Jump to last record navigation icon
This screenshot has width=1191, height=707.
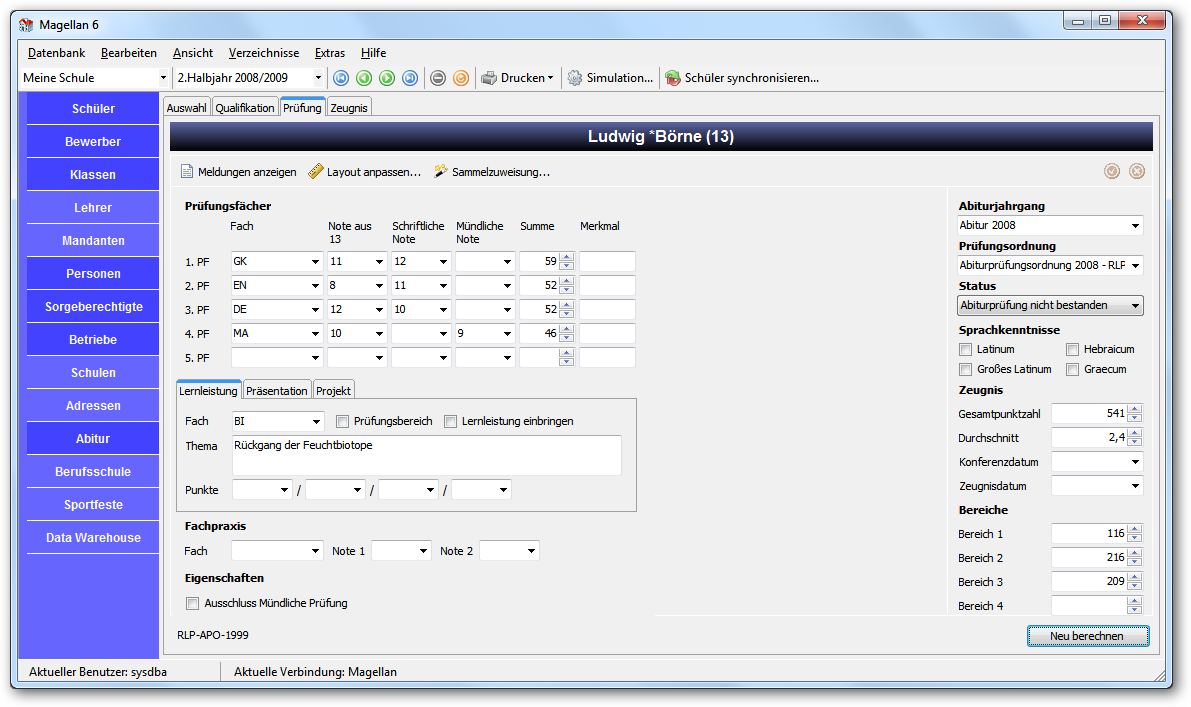pyautogui.click(x=410, y=78)
